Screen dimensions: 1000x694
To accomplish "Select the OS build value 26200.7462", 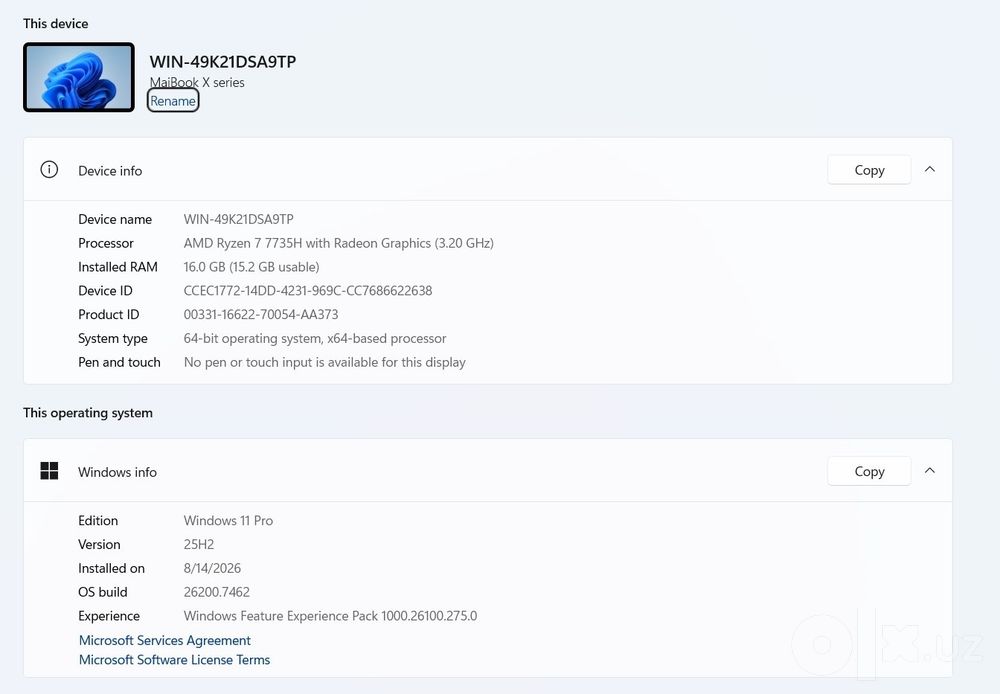I will (x=217, y=591).
